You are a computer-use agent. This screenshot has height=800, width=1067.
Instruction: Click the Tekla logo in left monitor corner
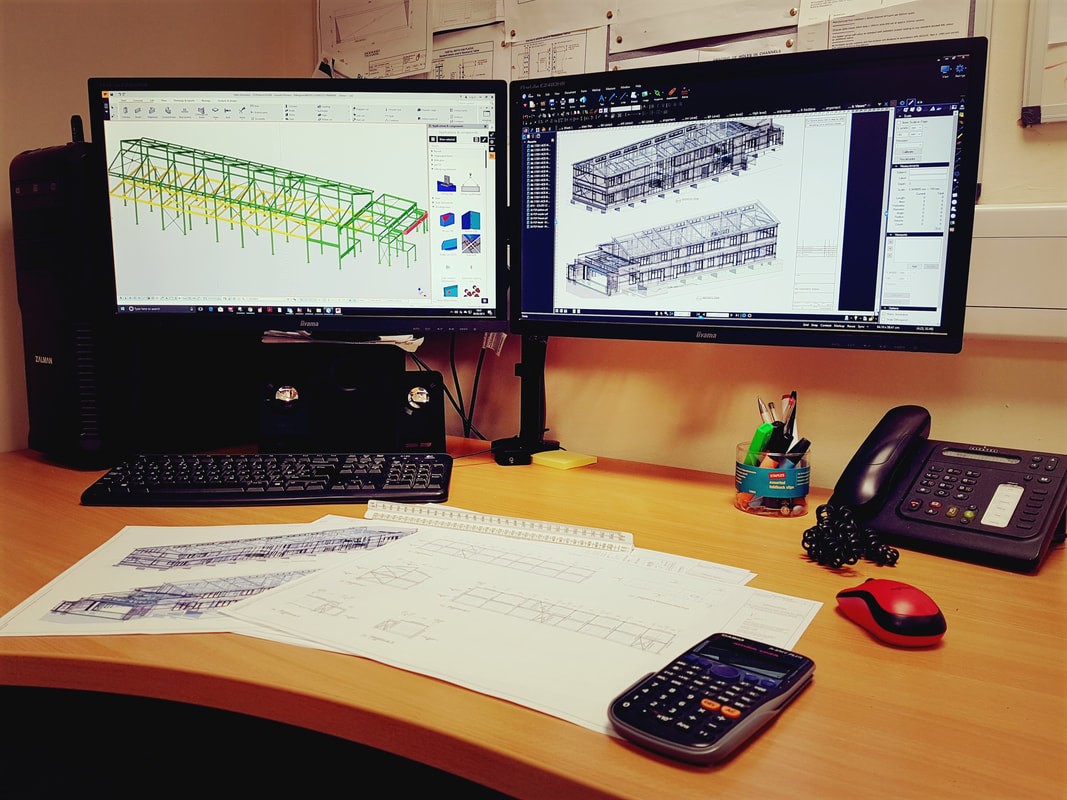[105, 94]
